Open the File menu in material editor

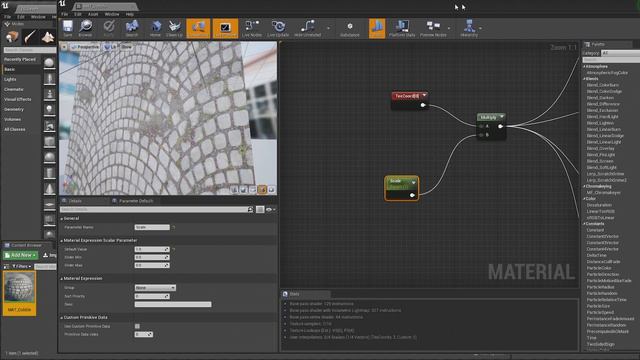point(65,14)
